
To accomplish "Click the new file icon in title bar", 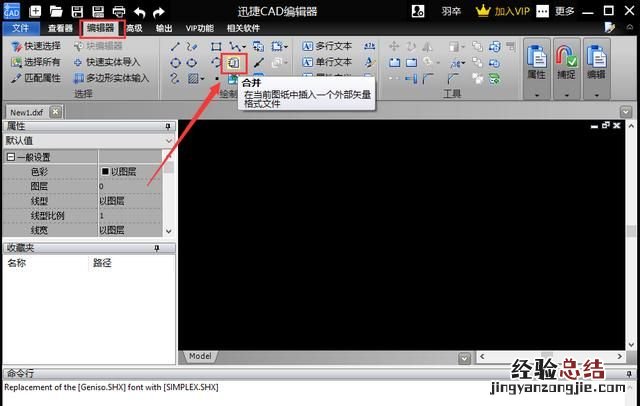I will tap(36, 11).
